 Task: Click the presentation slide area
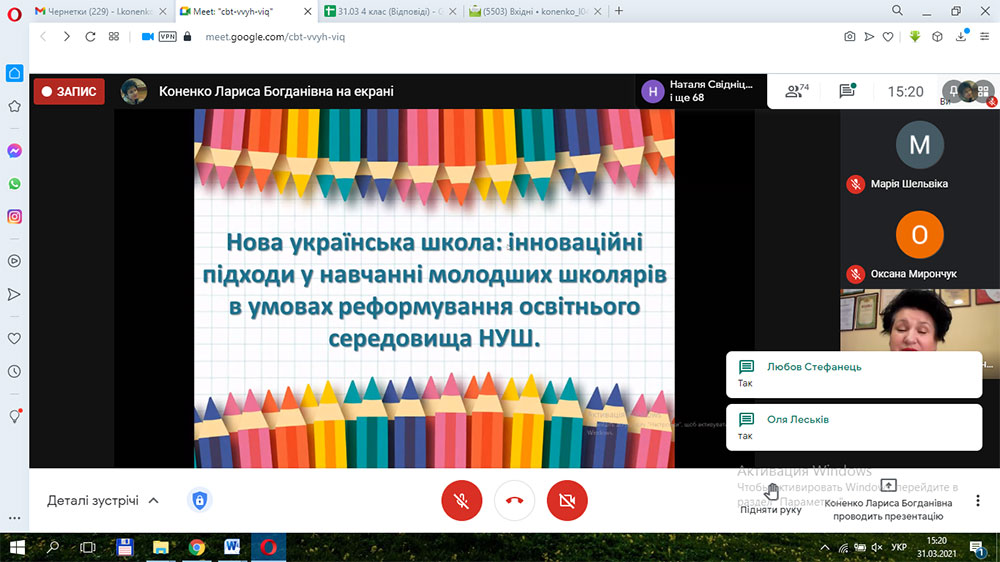click(x=434, y=288)
